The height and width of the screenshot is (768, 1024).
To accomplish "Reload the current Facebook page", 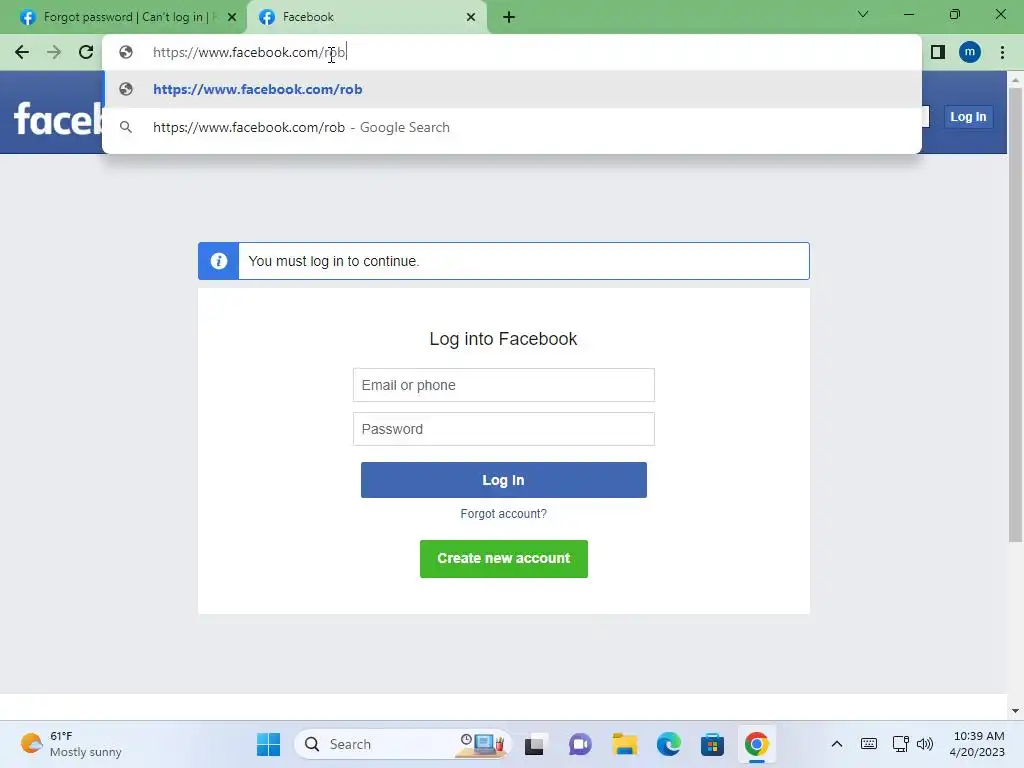I will tap(86, 52).
